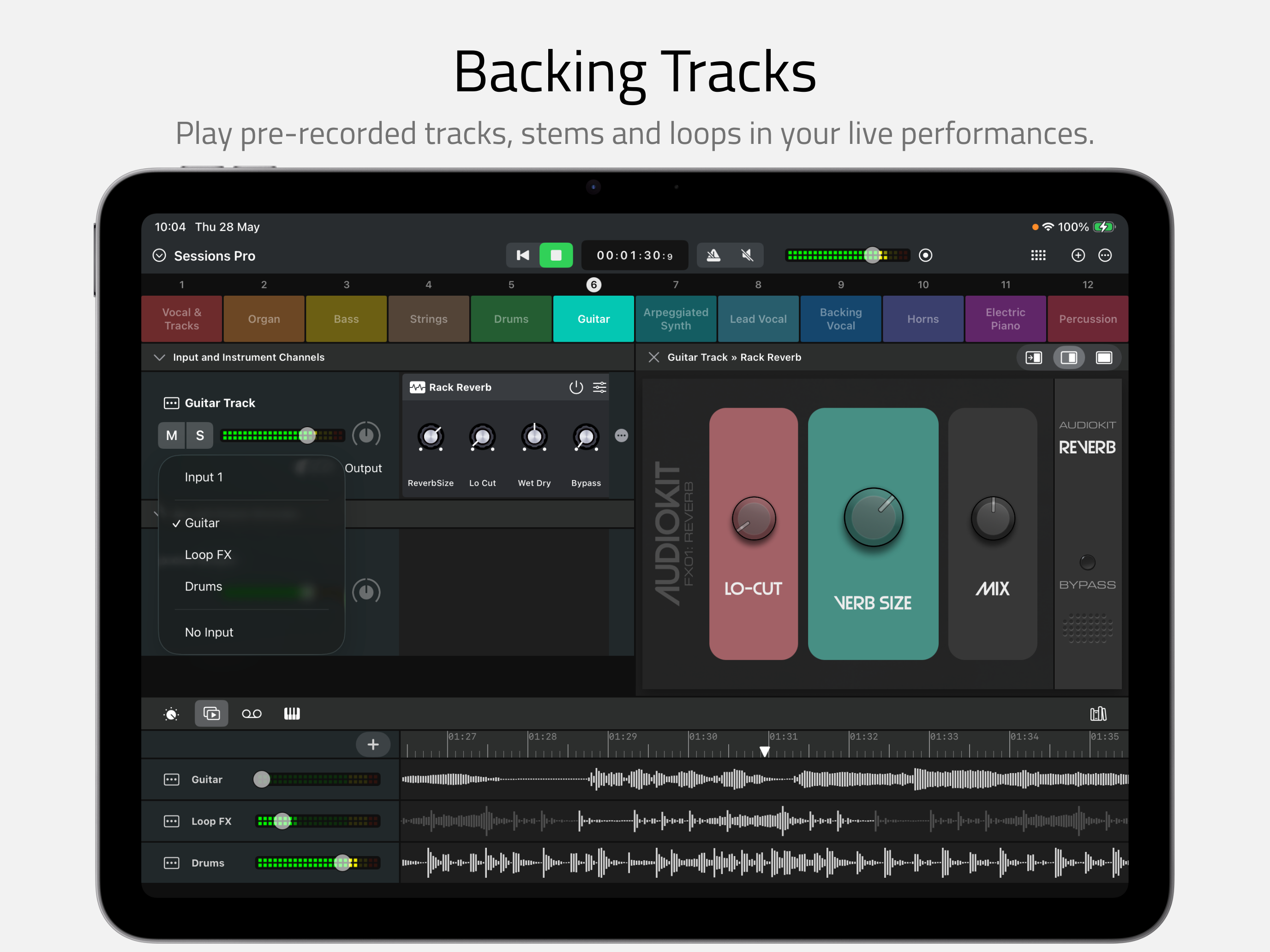The height and width of the screenshot is (952, 1270).
Task: Select the backing tracks media view icon
Action: (x=211, y=714)
